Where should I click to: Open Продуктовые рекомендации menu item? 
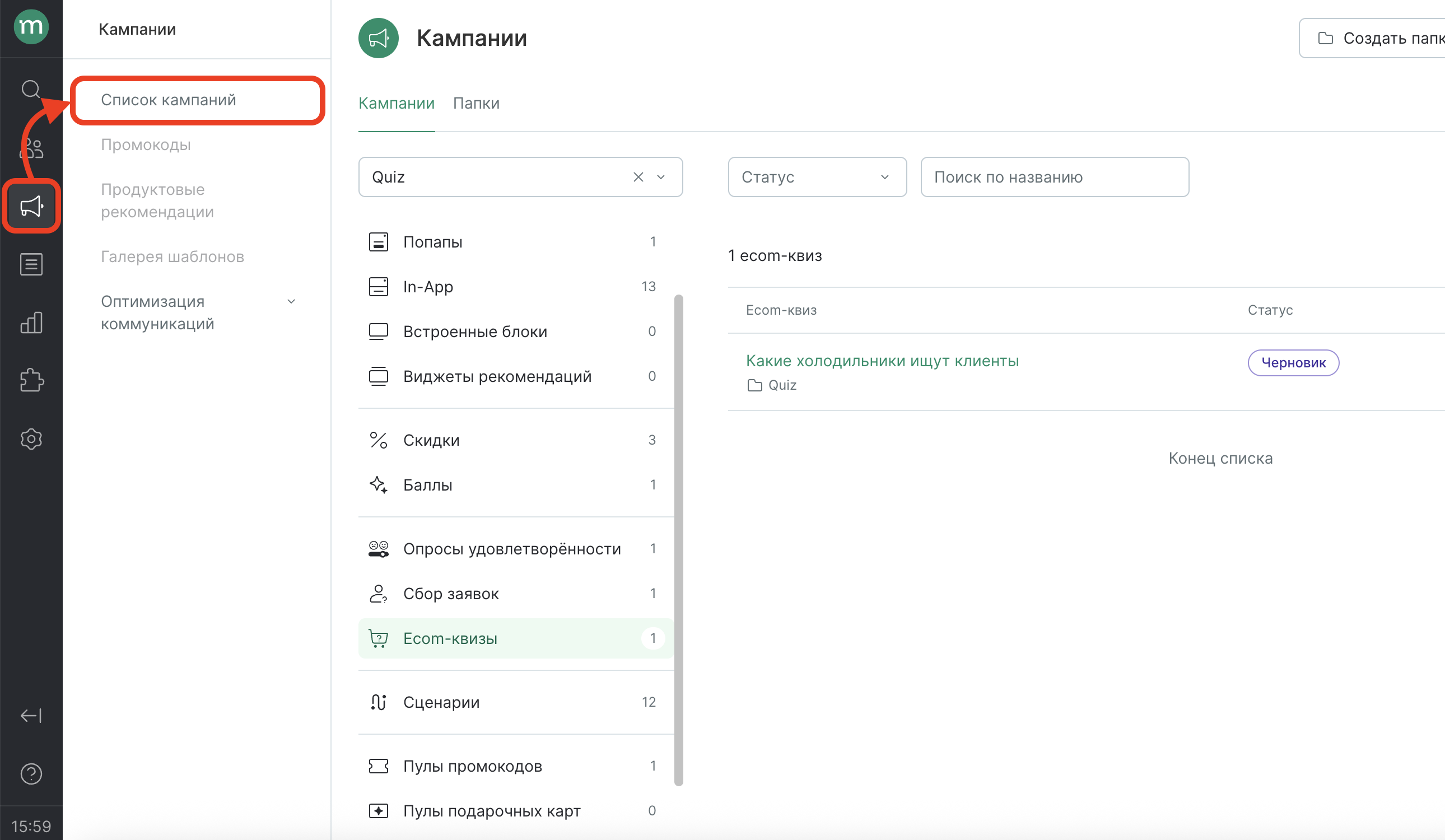(157, 200)
